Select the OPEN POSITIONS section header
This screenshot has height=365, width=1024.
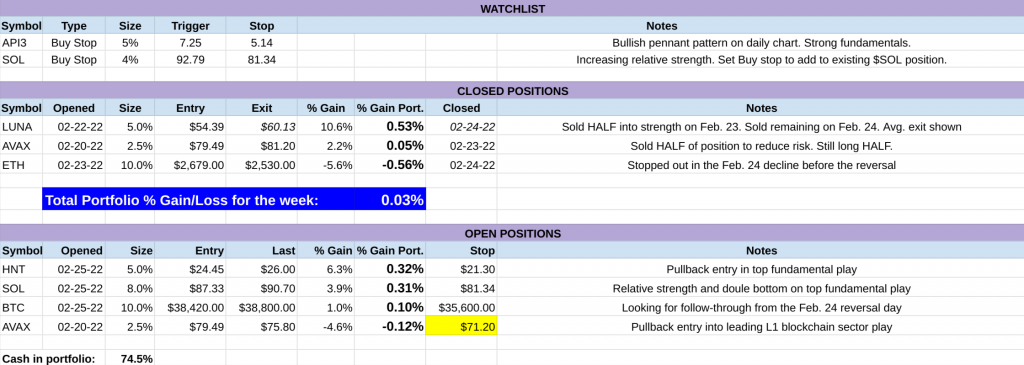[512, 233]
